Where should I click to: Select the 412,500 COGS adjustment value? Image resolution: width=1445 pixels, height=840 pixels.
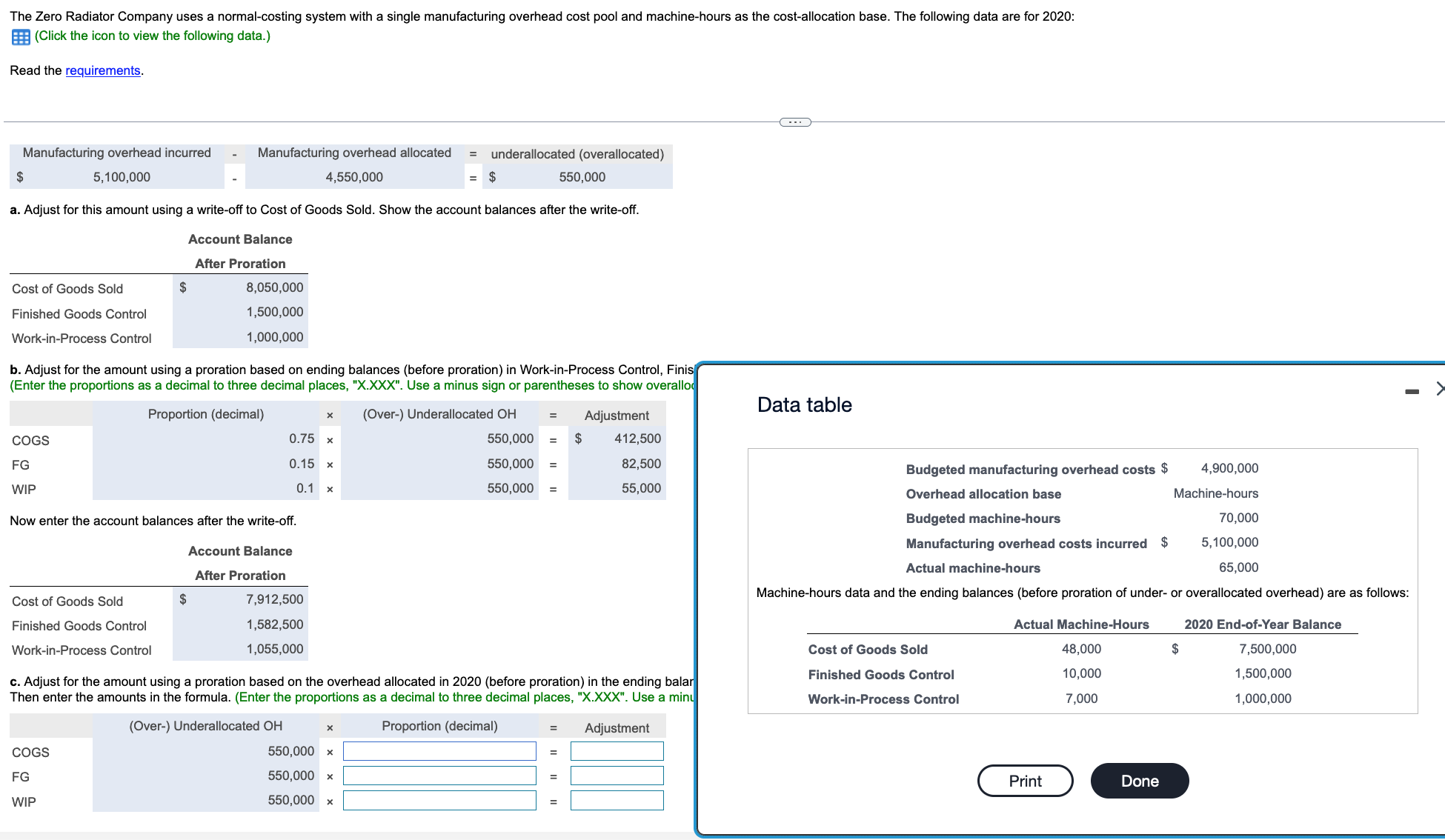point(637,439)
